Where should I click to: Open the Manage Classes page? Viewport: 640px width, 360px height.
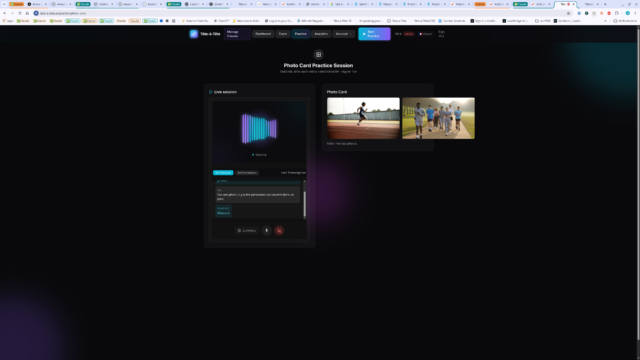(237, 34)
